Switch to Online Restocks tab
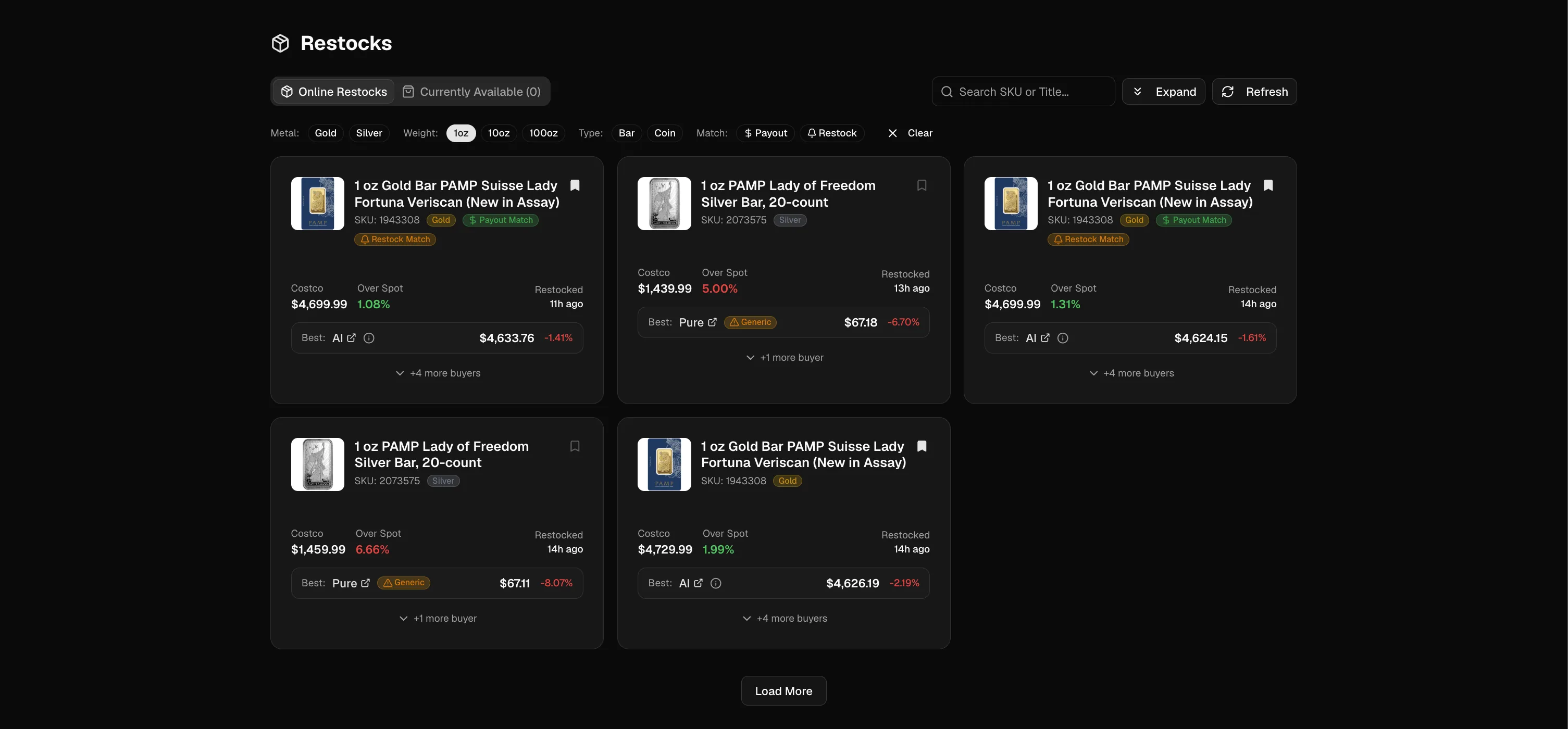This screenshot has height=729, width=1568. click(x=333, y=92)
